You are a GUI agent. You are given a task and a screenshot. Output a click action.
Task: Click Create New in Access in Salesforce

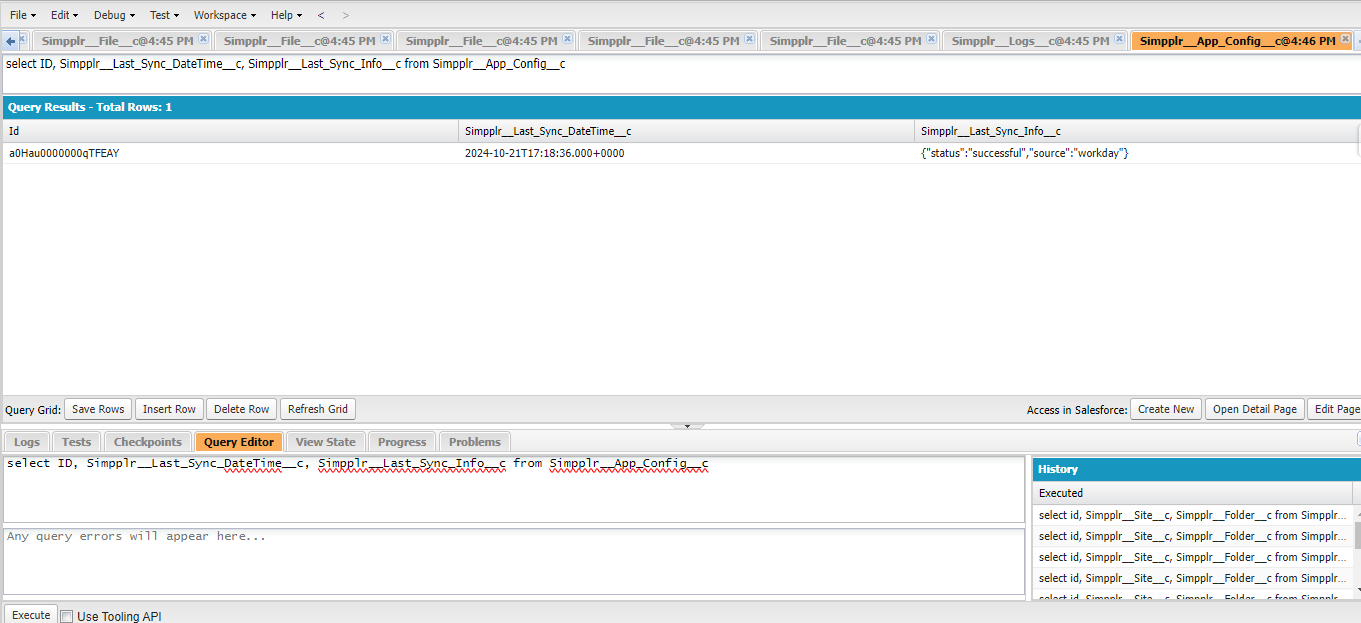click(1166, 409)
